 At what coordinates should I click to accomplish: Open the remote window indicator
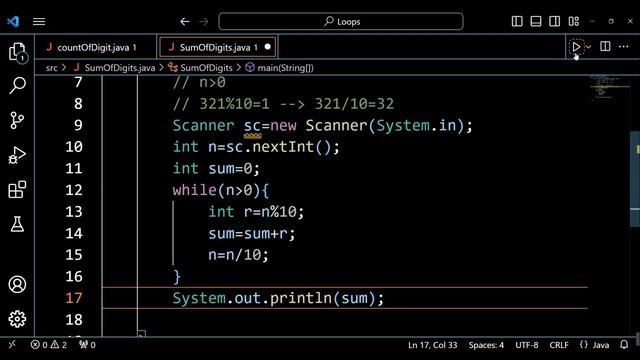pyautogui.click(x=12, y=345)
